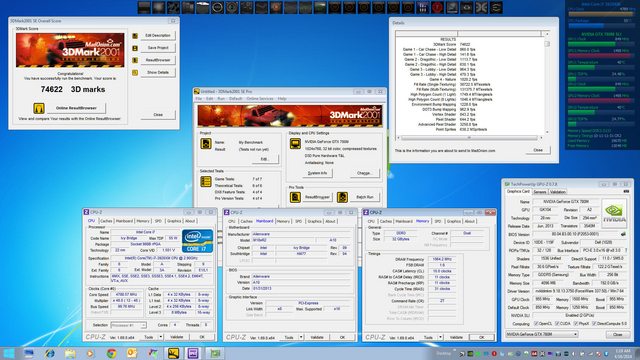640x360 pixels.
Task: Open Google Chrome from the taskbar
Action: tap(111, 353)
